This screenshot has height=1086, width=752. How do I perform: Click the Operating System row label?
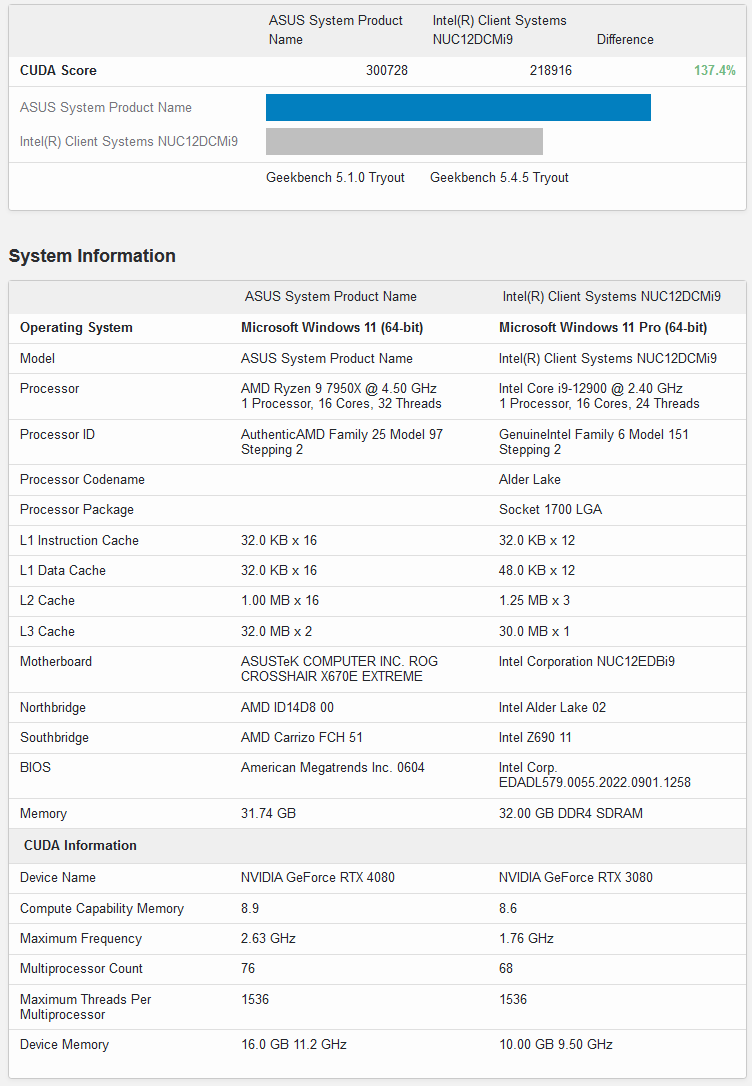click(x=76, y=328)
